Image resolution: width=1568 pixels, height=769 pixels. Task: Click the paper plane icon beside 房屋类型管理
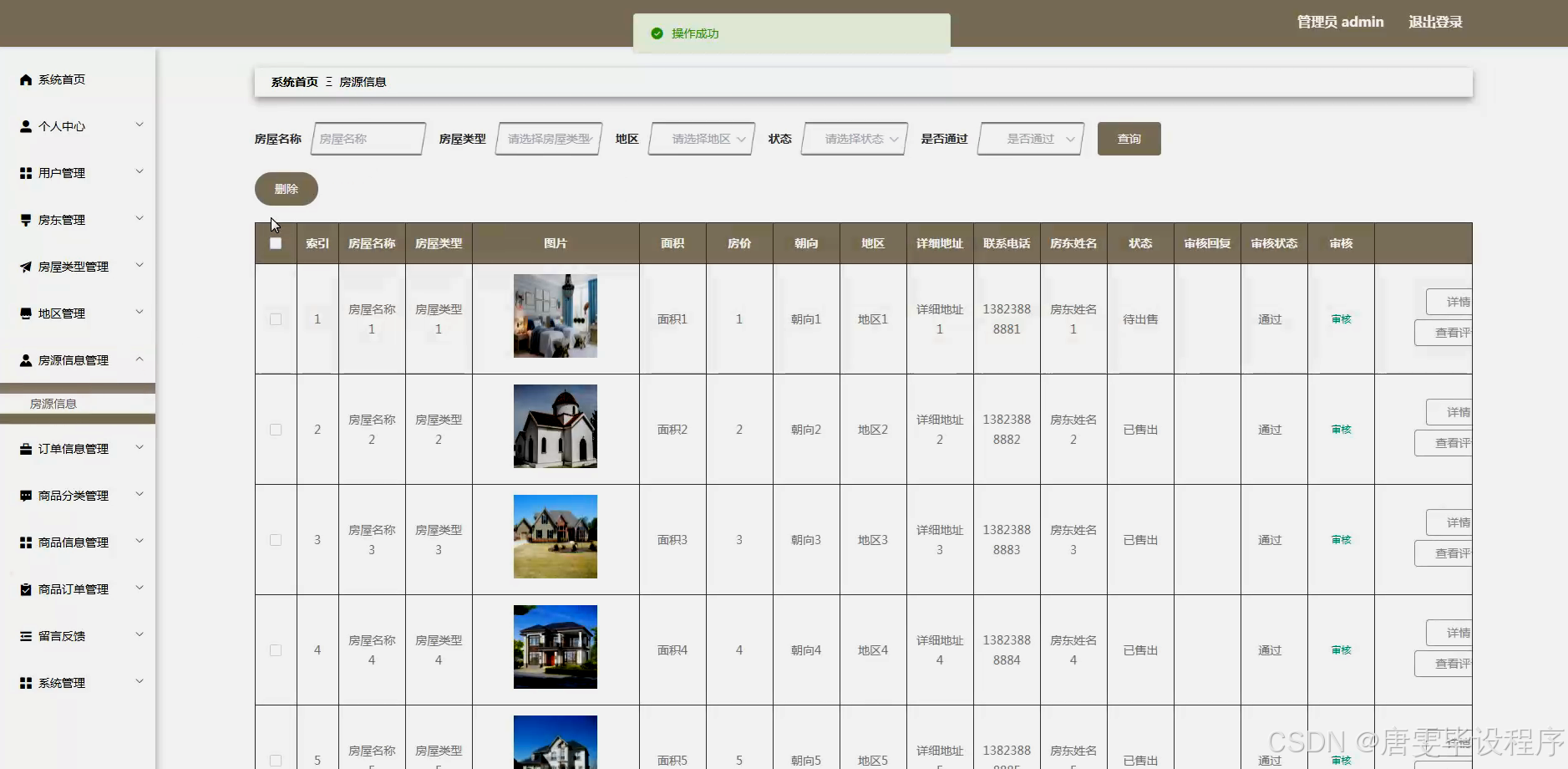[26, 267]
